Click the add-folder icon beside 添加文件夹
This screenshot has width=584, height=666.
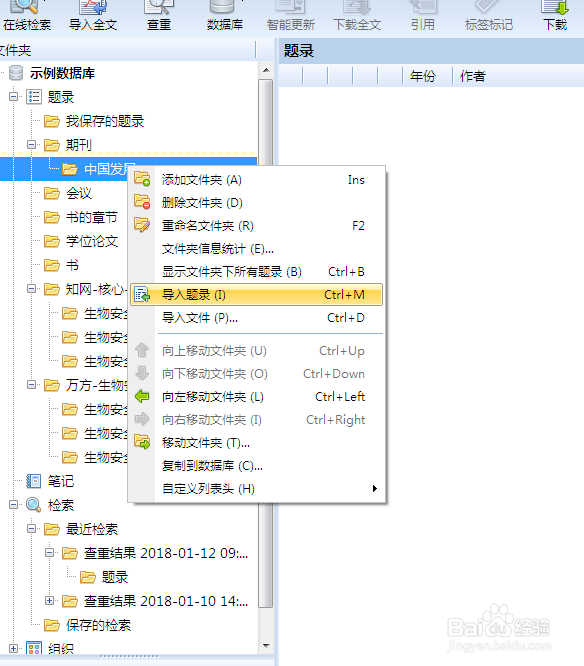point(142,178)
